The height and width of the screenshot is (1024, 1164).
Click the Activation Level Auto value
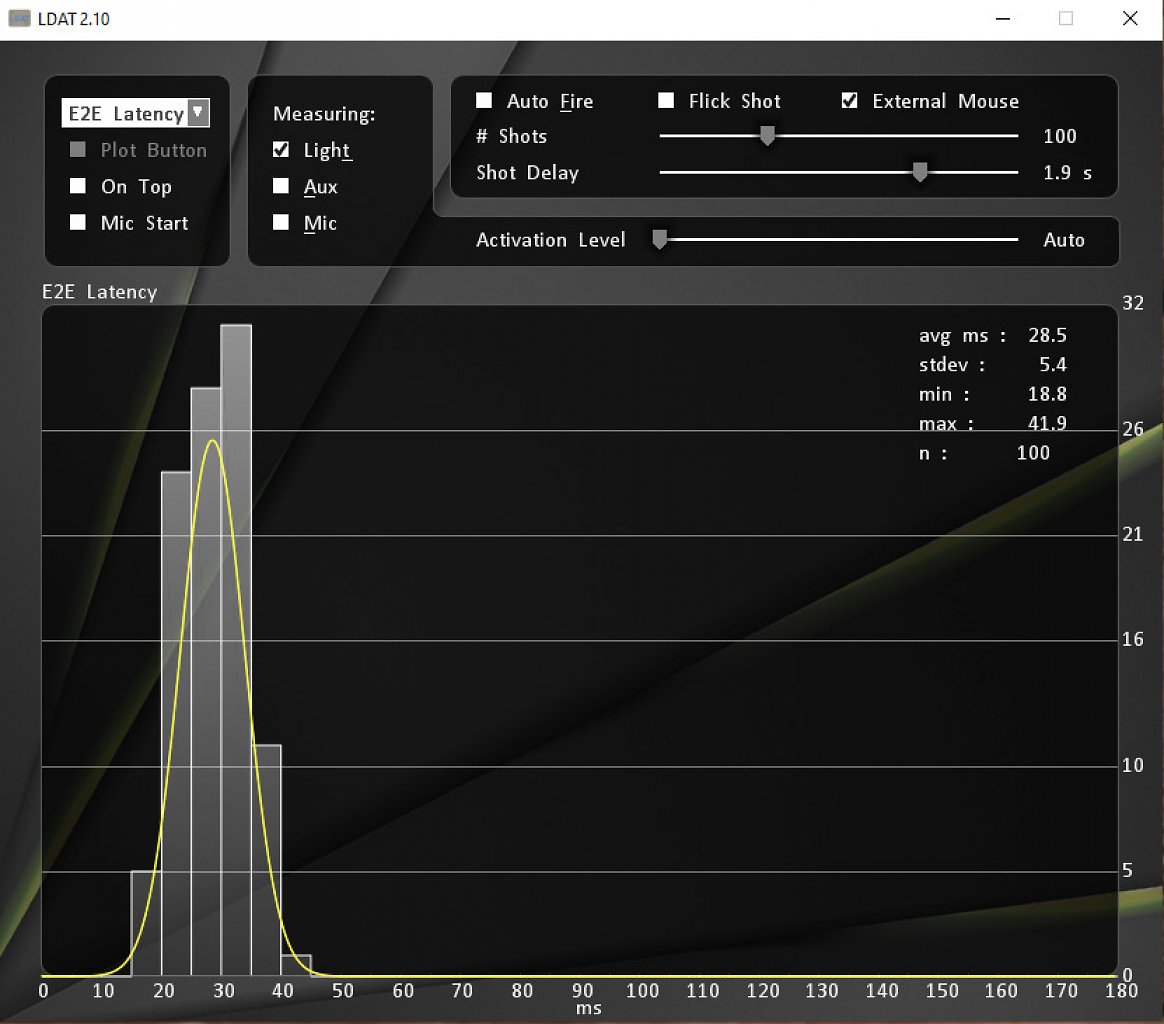coord(1064,240)
